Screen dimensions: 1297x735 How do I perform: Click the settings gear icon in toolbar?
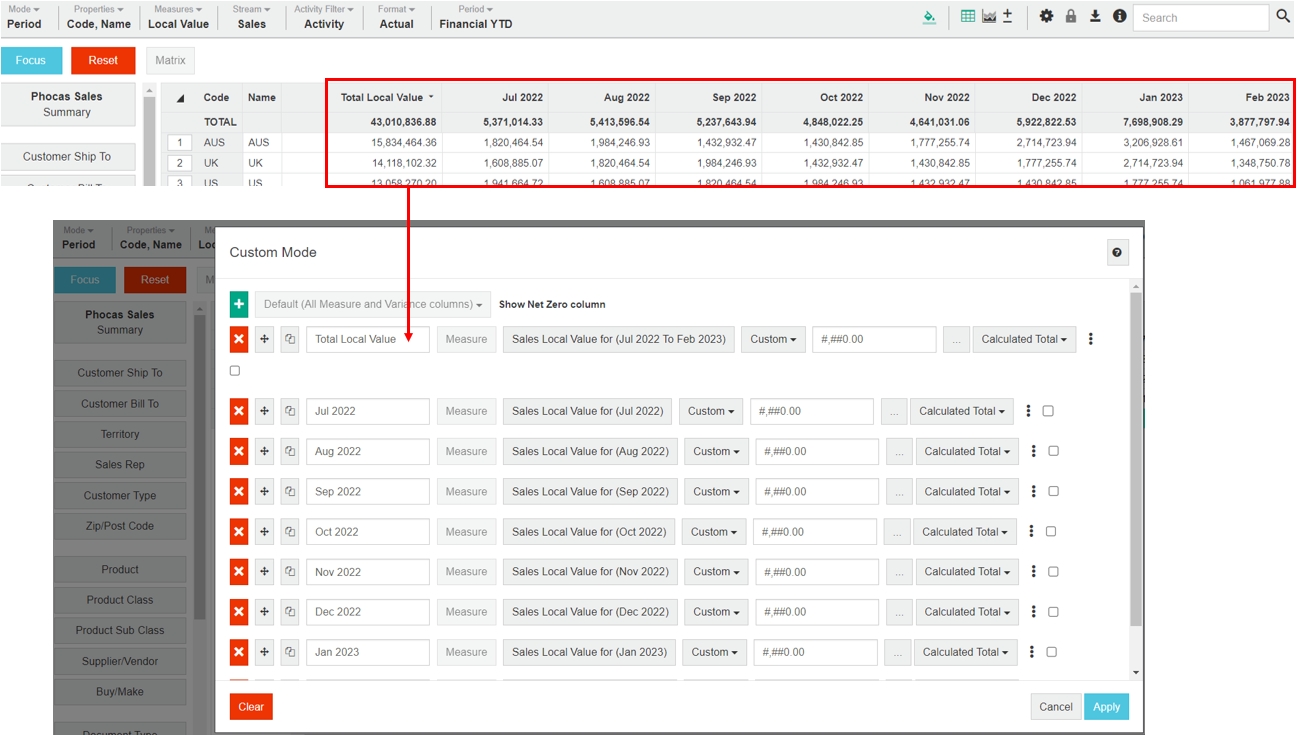(1046, 17)
